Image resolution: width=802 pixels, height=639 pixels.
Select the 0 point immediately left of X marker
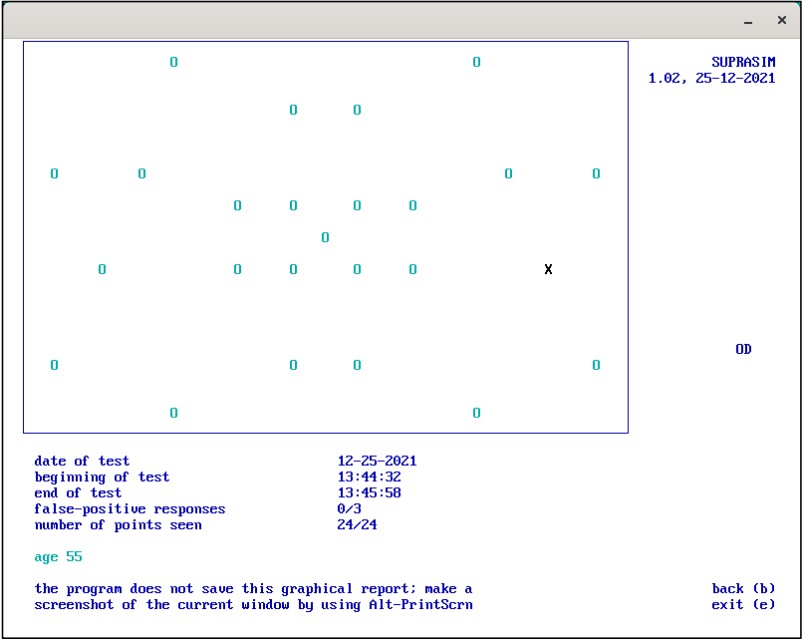click(x=413, y=270)
